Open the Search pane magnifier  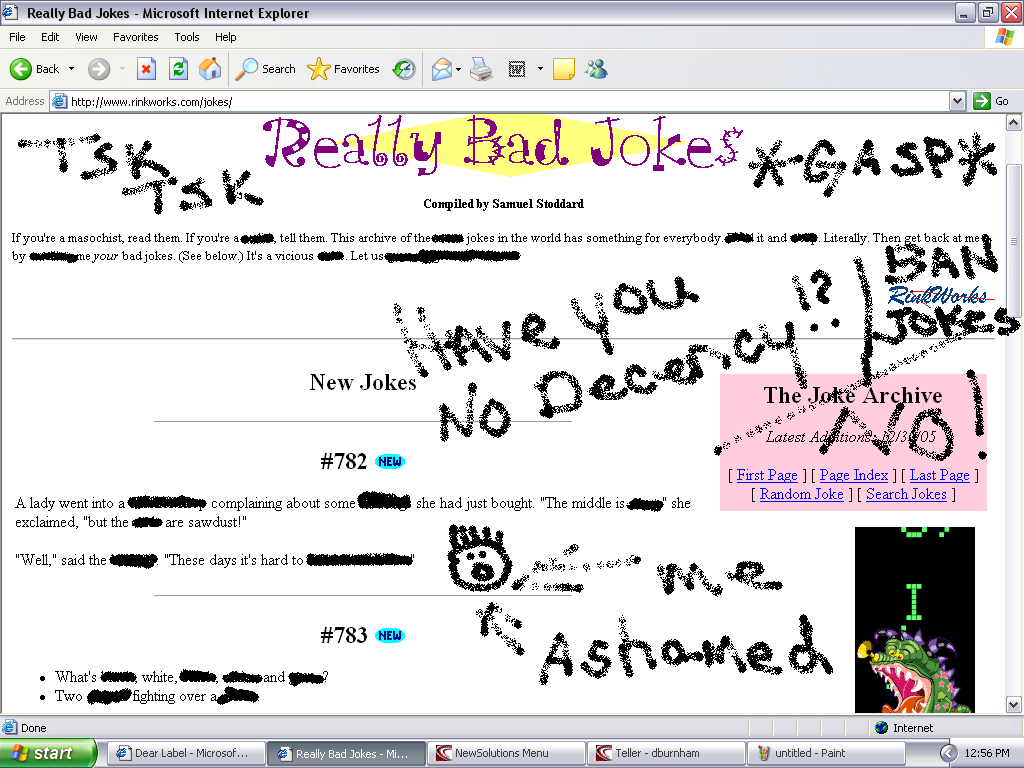[265, 69]
